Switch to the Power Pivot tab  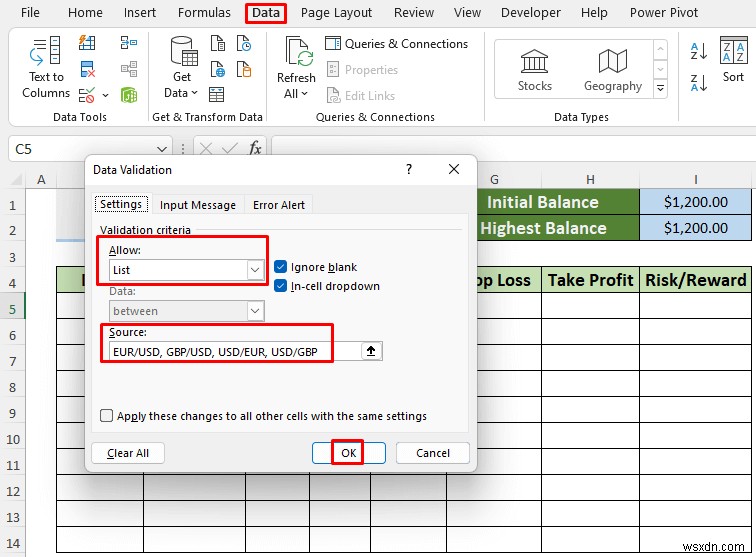[x=663, y=13]
